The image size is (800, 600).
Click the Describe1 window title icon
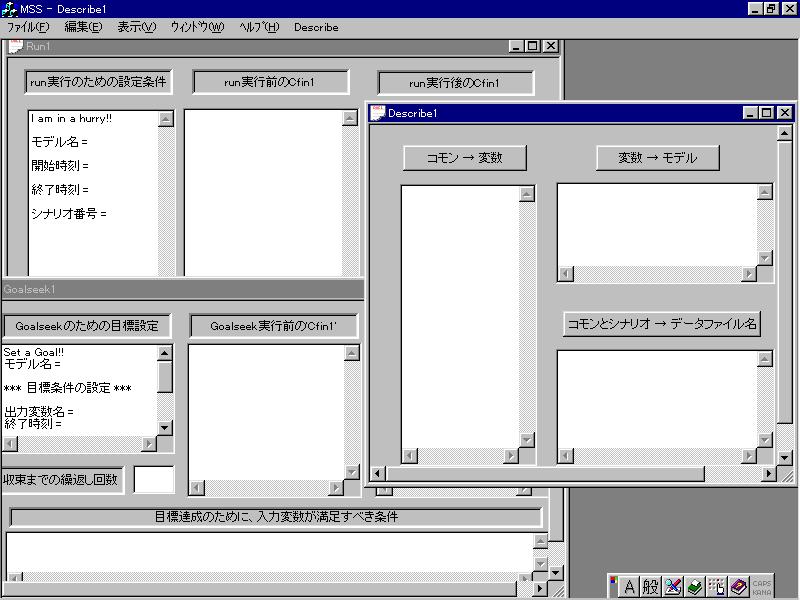379,113
